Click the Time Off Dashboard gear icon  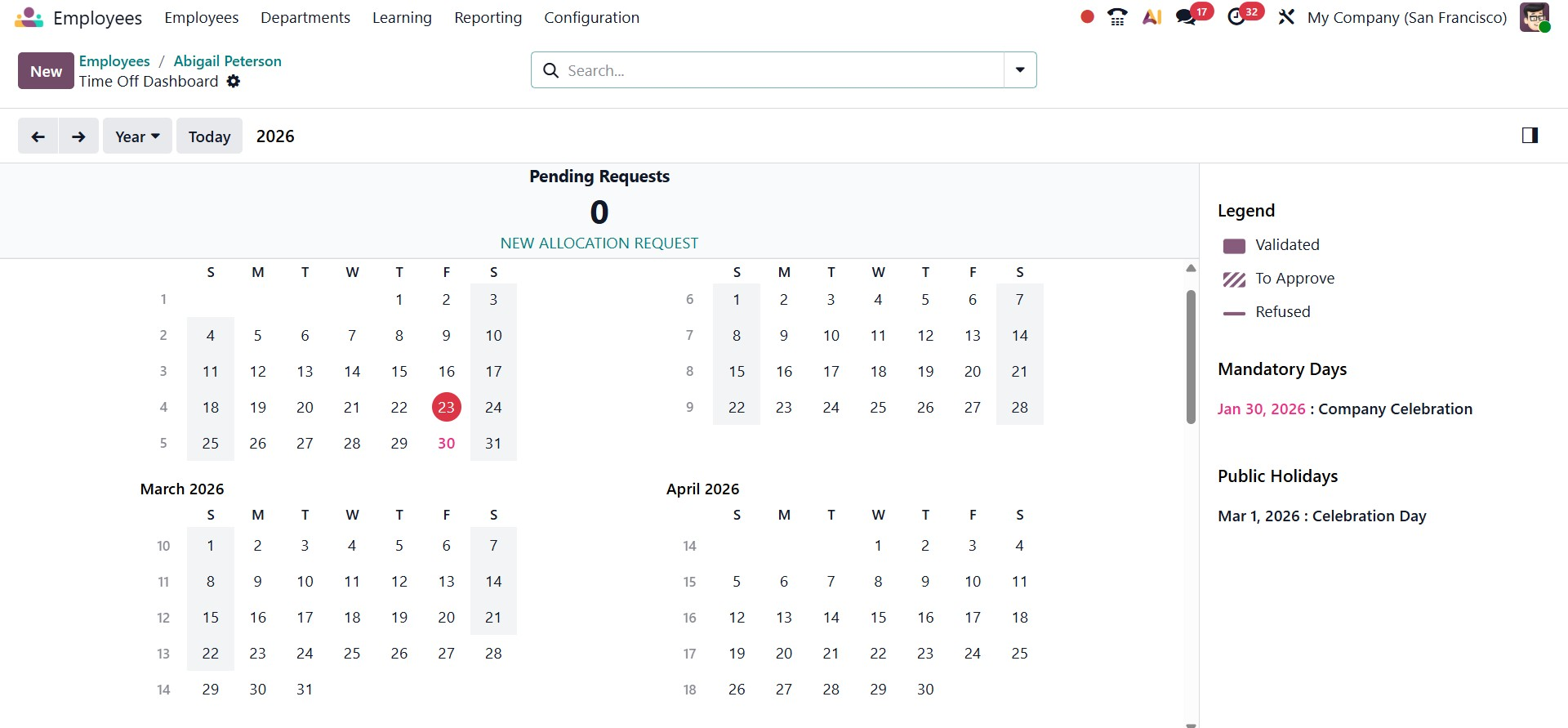pos(234,81)
